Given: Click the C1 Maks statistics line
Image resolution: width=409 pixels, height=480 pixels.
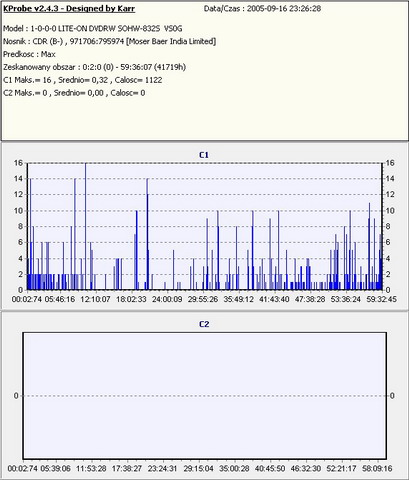Looking at the screenshot, I should (83, 80).
